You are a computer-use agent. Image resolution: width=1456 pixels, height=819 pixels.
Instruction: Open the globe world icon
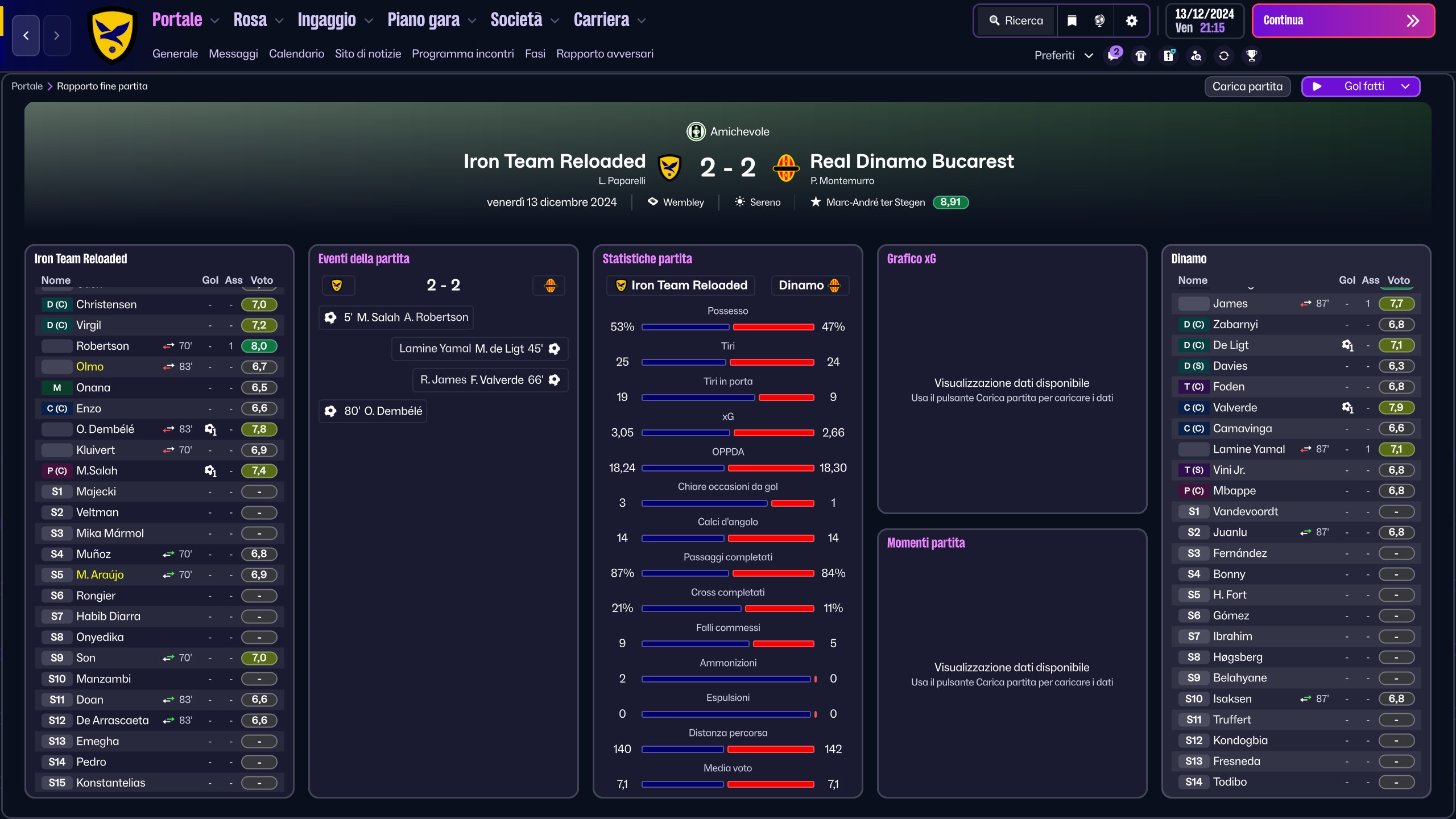point(1099,21)
